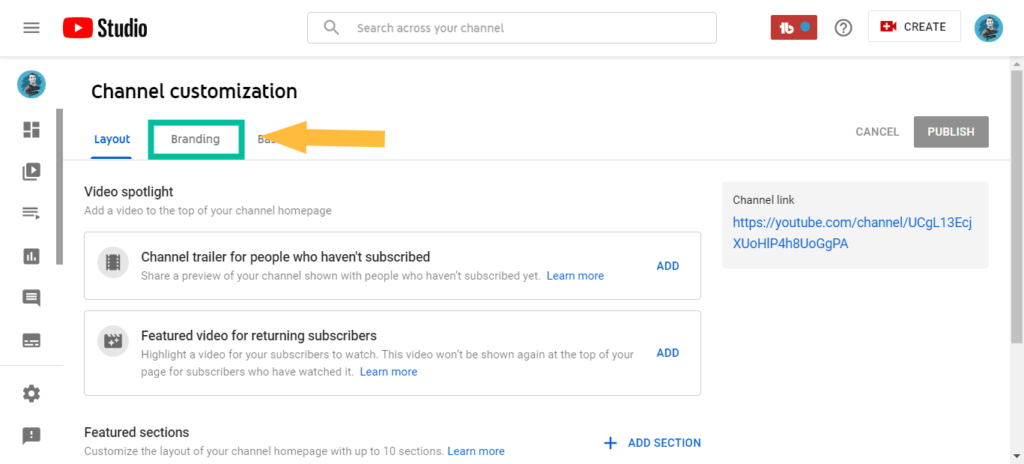Open the Subtitles icon in sidebar

point(31,340)
